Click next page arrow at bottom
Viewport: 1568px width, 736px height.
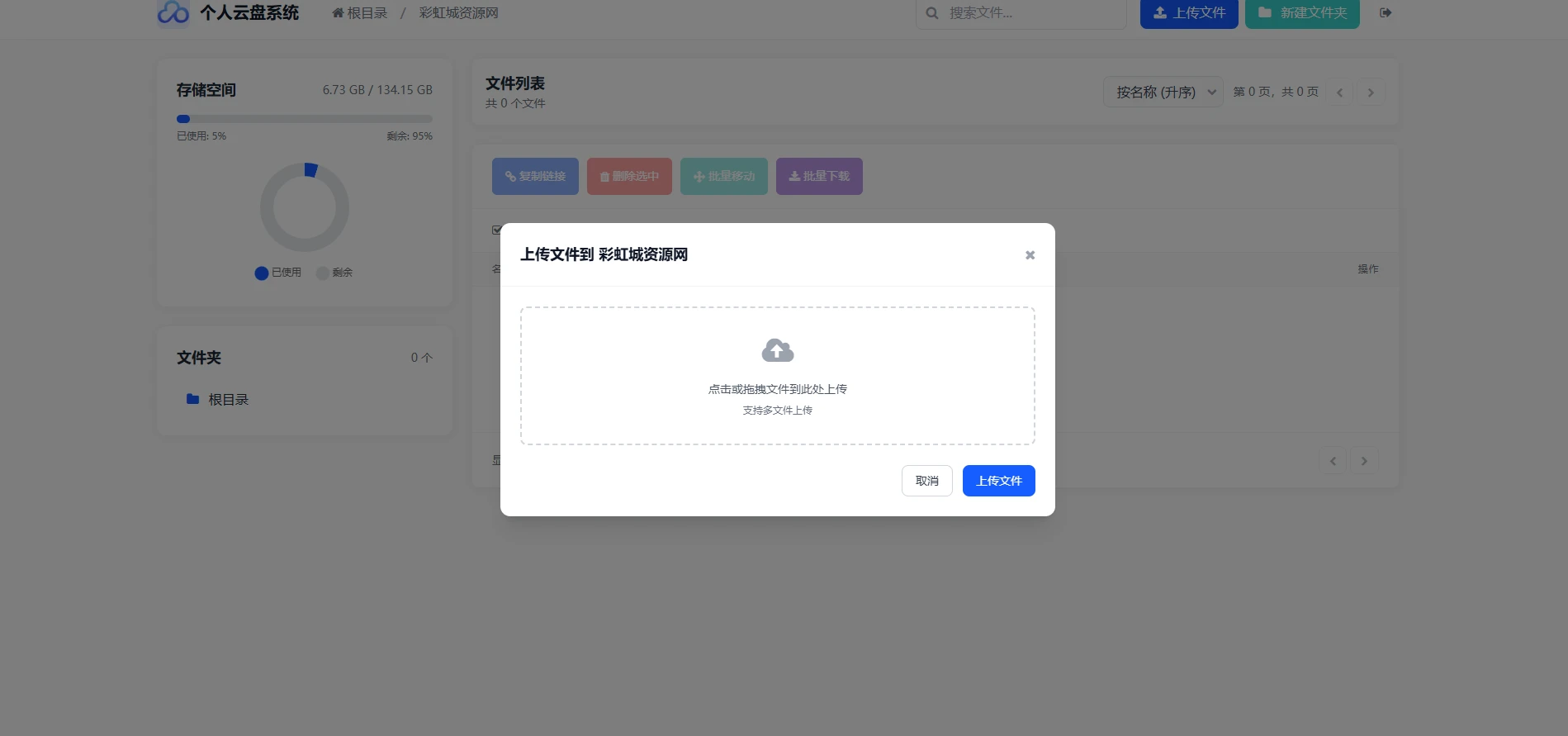[1364, 461]
